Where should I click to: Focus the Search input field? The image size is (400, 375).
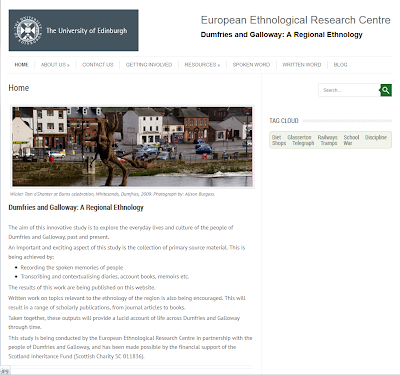pos(349,90)
